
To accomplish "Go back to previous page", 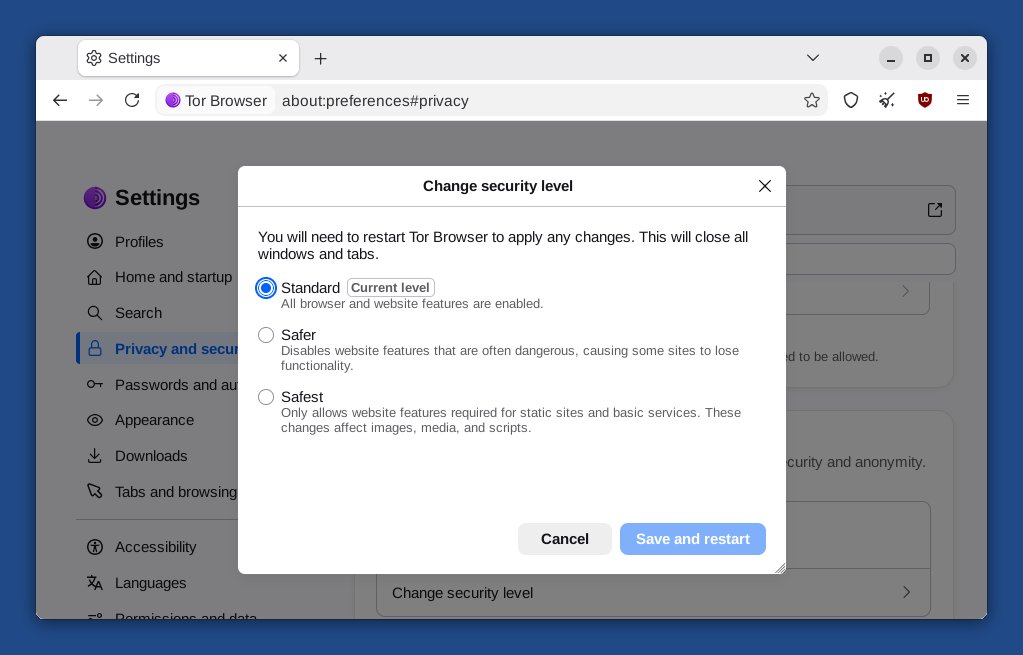I will [x=60, y=100].
